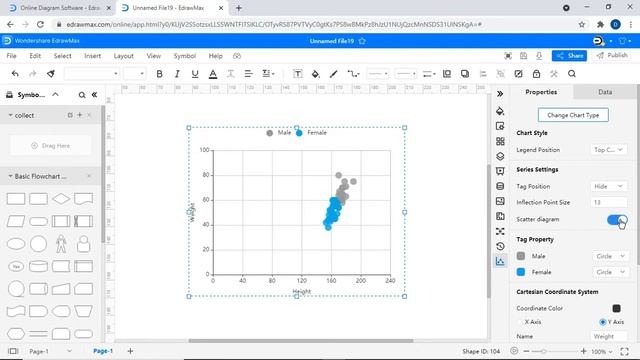Click the Redo arrow icon
The image size is (640, 360).
tap(33, 74)
